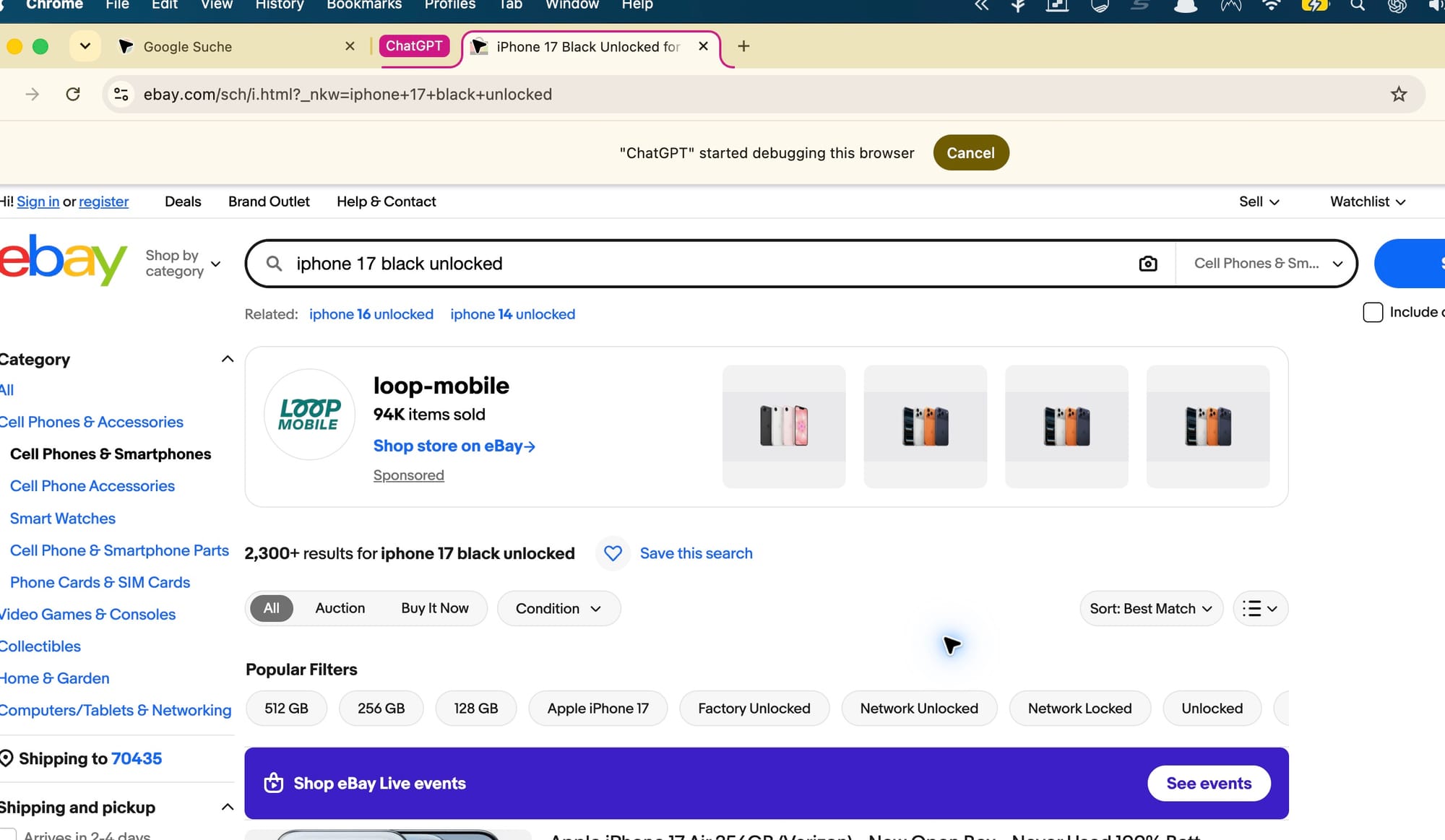Collapse the Category section

(x=228, y=359)
